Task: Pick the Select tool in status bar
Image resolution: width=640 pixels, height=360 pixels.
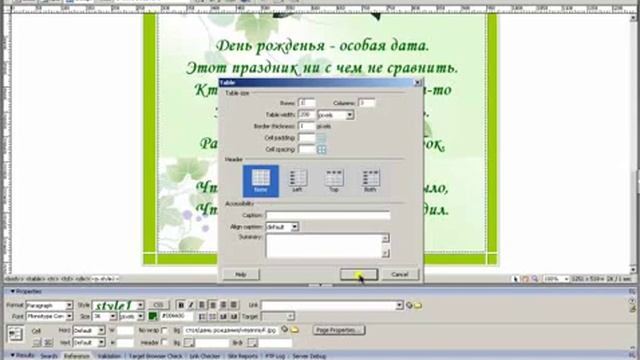Action: pos(516,279)
